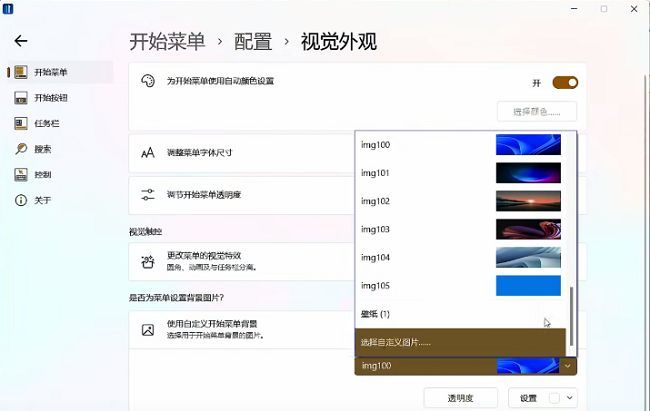The height and width of the screenshot is (411, 650).
Task: Click the color palette icon
Action: pyautogui.click(x=148, y=81)
